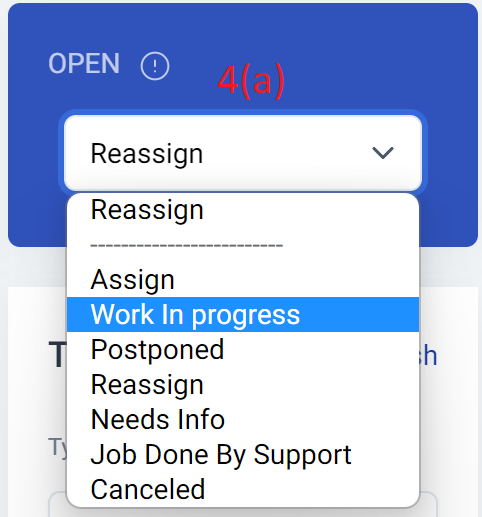The height and width of the screenshot is (517, 482).
Task: Click the red 4(a) annotation
Action: [251, 81]
